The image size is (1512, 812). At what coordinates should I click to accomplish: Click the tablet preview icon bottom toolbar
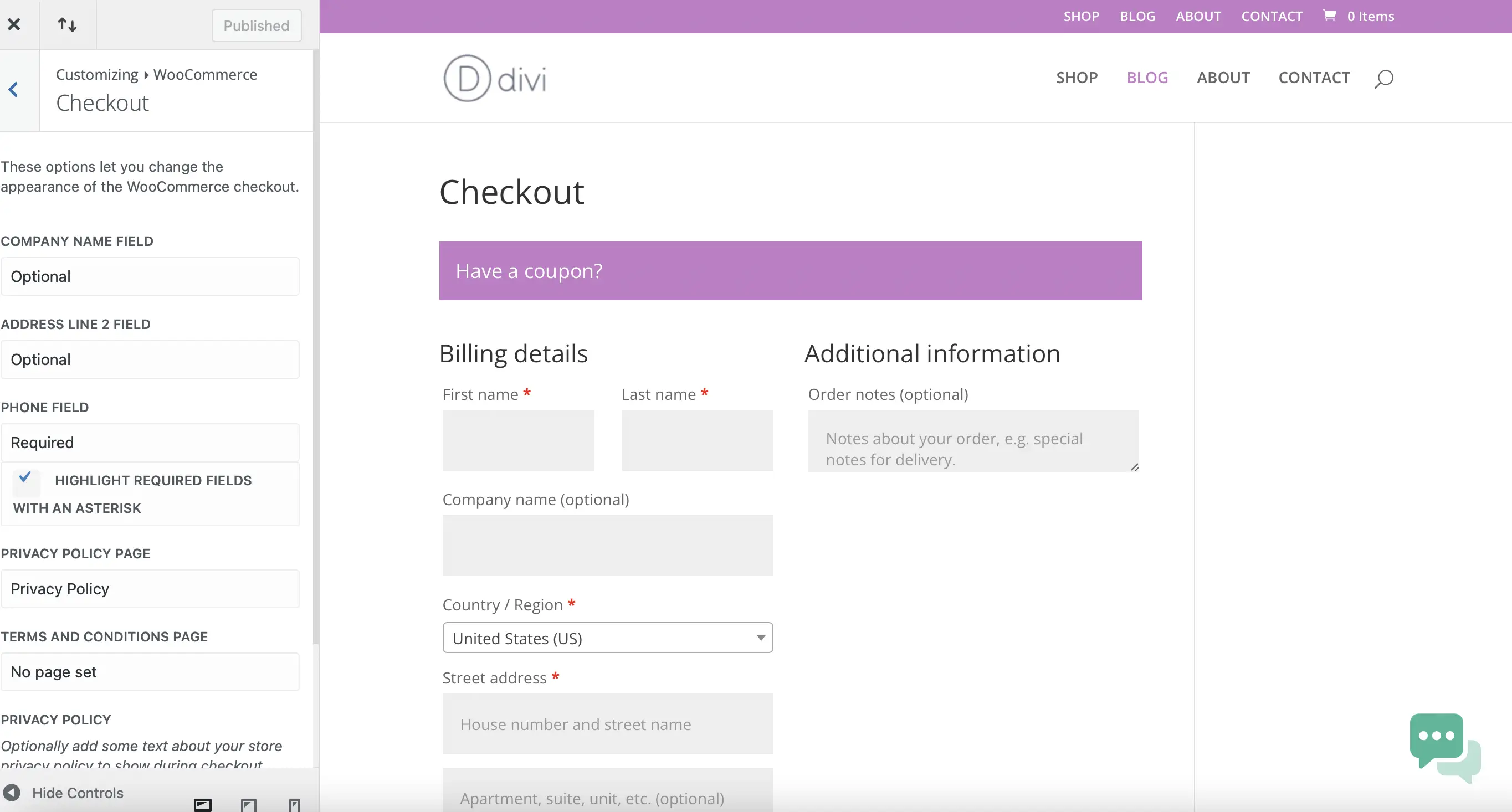click(248, 803)
